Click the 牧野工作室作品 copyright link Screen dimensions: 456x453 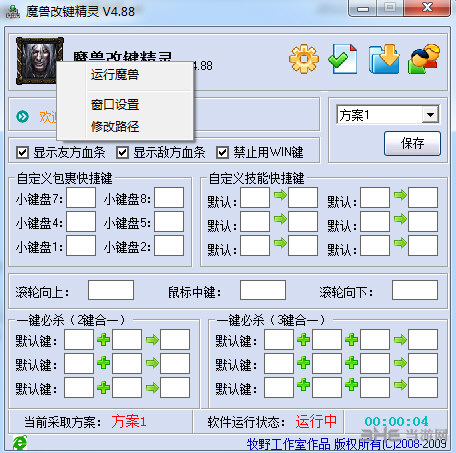click(346, 444)
